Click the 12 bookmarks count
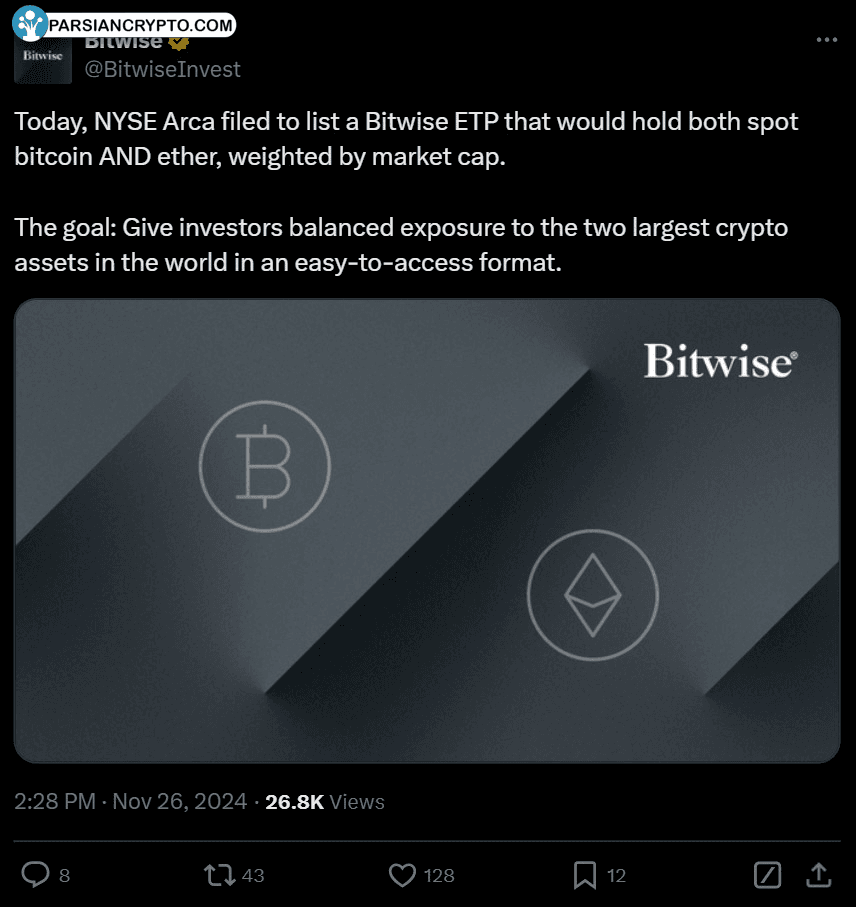This screenshot has width=856, height=907. [616, 876]
